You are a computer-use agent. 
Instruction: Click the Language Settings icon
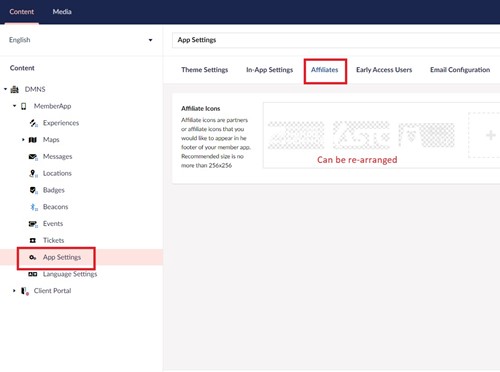[x=33, y=274]
